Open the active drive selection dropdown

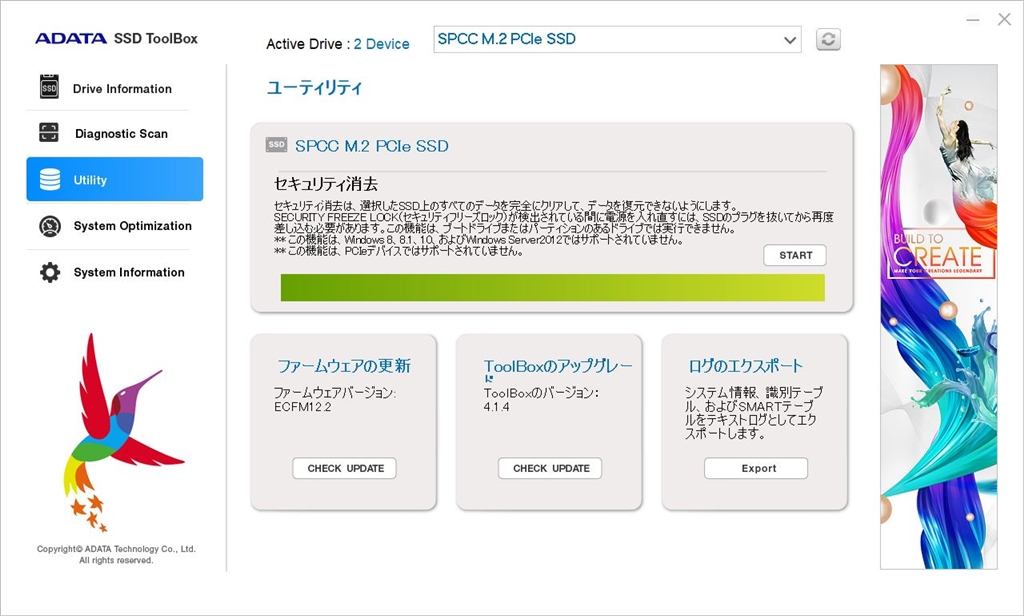(617, 40)
